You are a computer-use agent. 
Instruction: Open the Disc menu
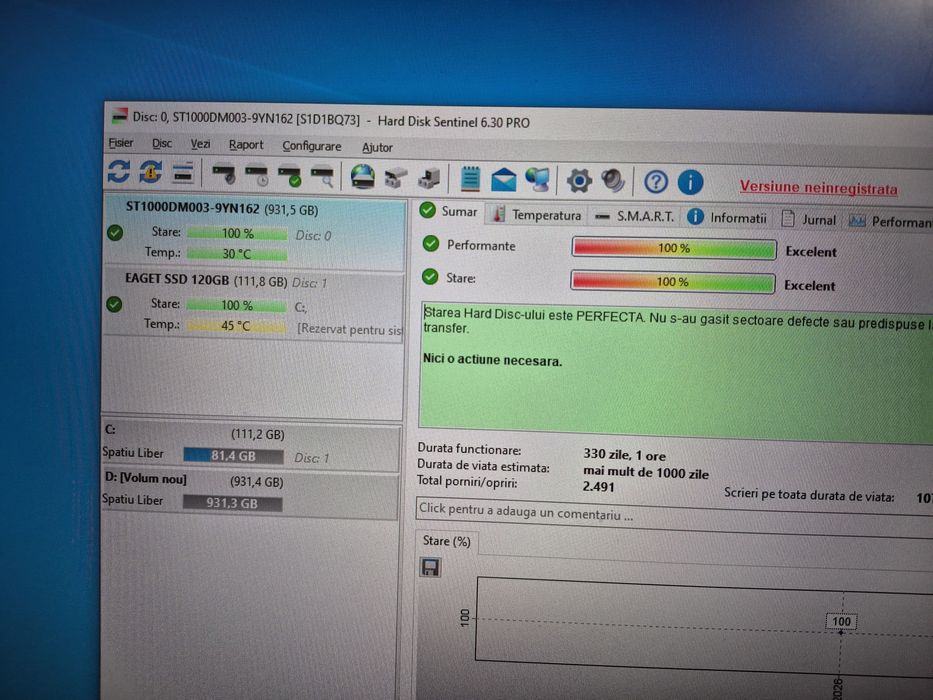162,143
